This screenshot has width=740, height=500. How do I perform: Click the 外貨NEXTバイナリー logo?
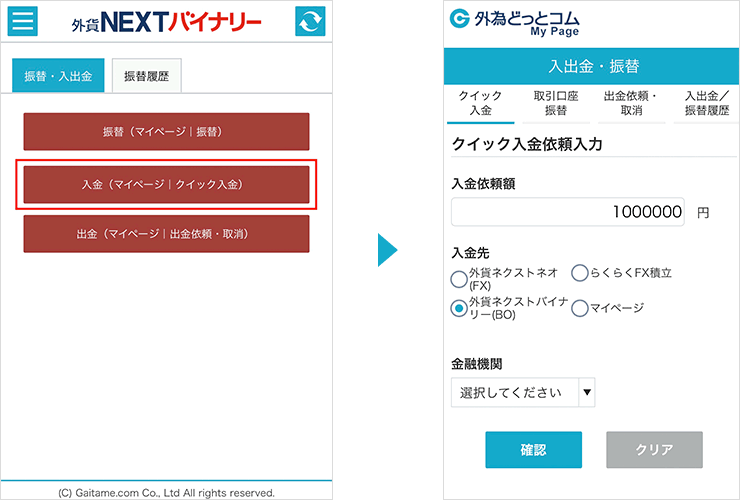pyautogui.click(x=166, y=21)
